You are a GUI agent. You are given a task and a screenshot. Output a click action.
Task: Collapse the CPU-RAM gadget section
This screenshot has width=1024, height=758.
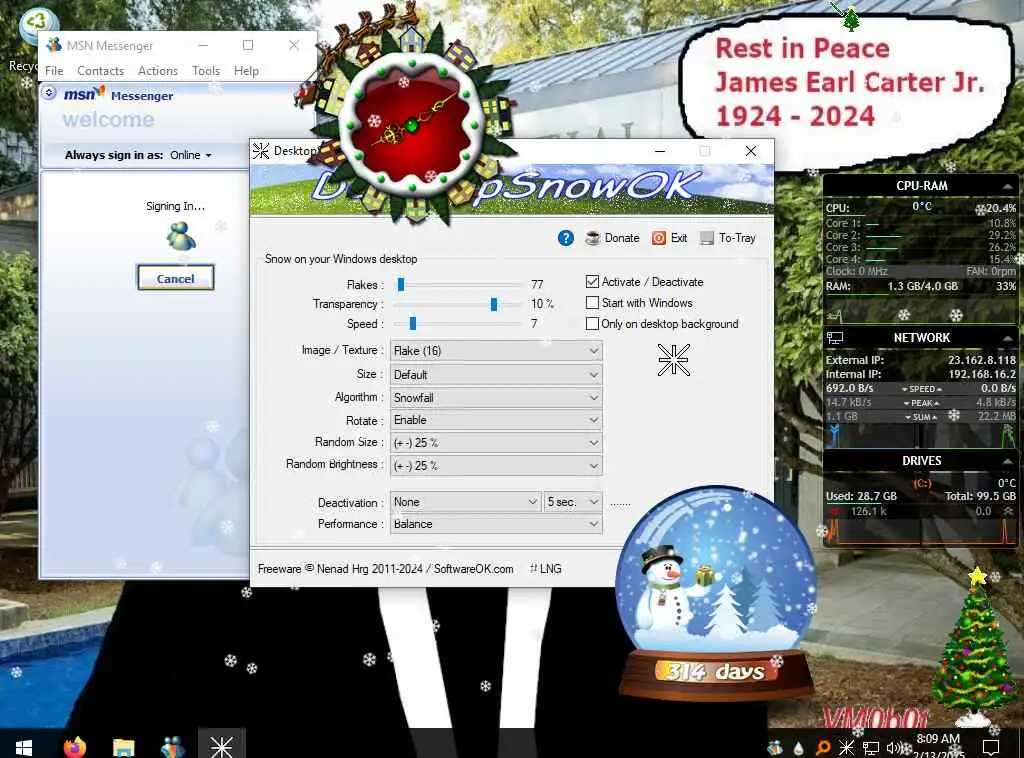tap(1007, 186)
